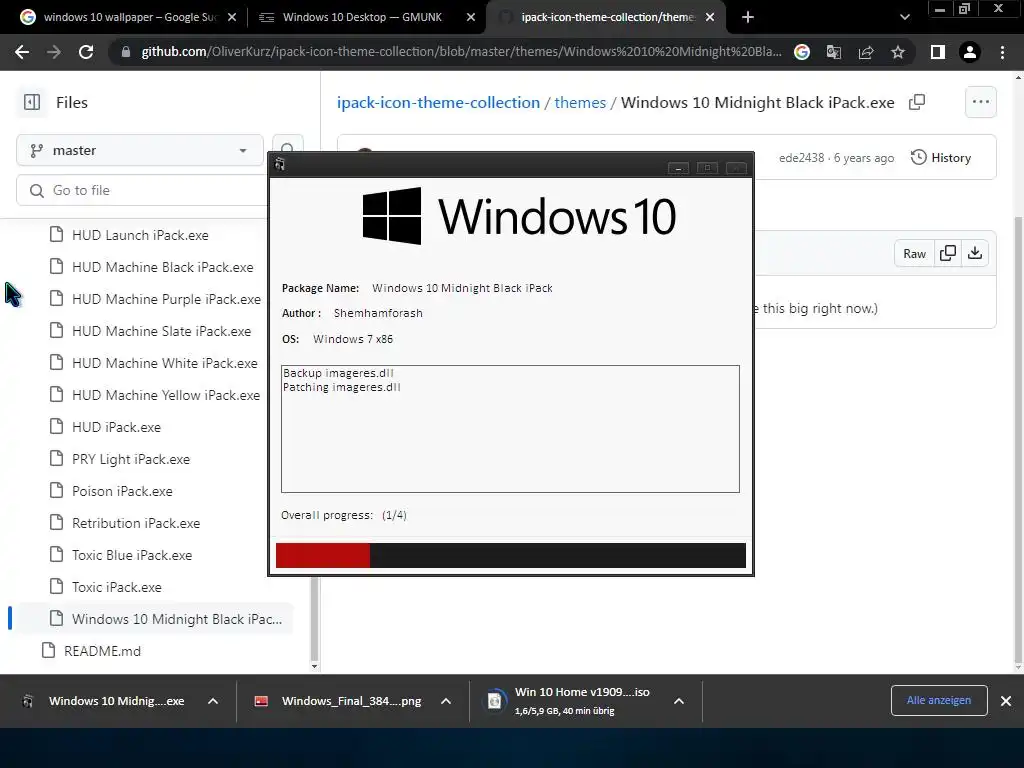Viewport: 1024px width, 768px height.
Task: Close the GMUNK tab
Action: coord(471,17)
